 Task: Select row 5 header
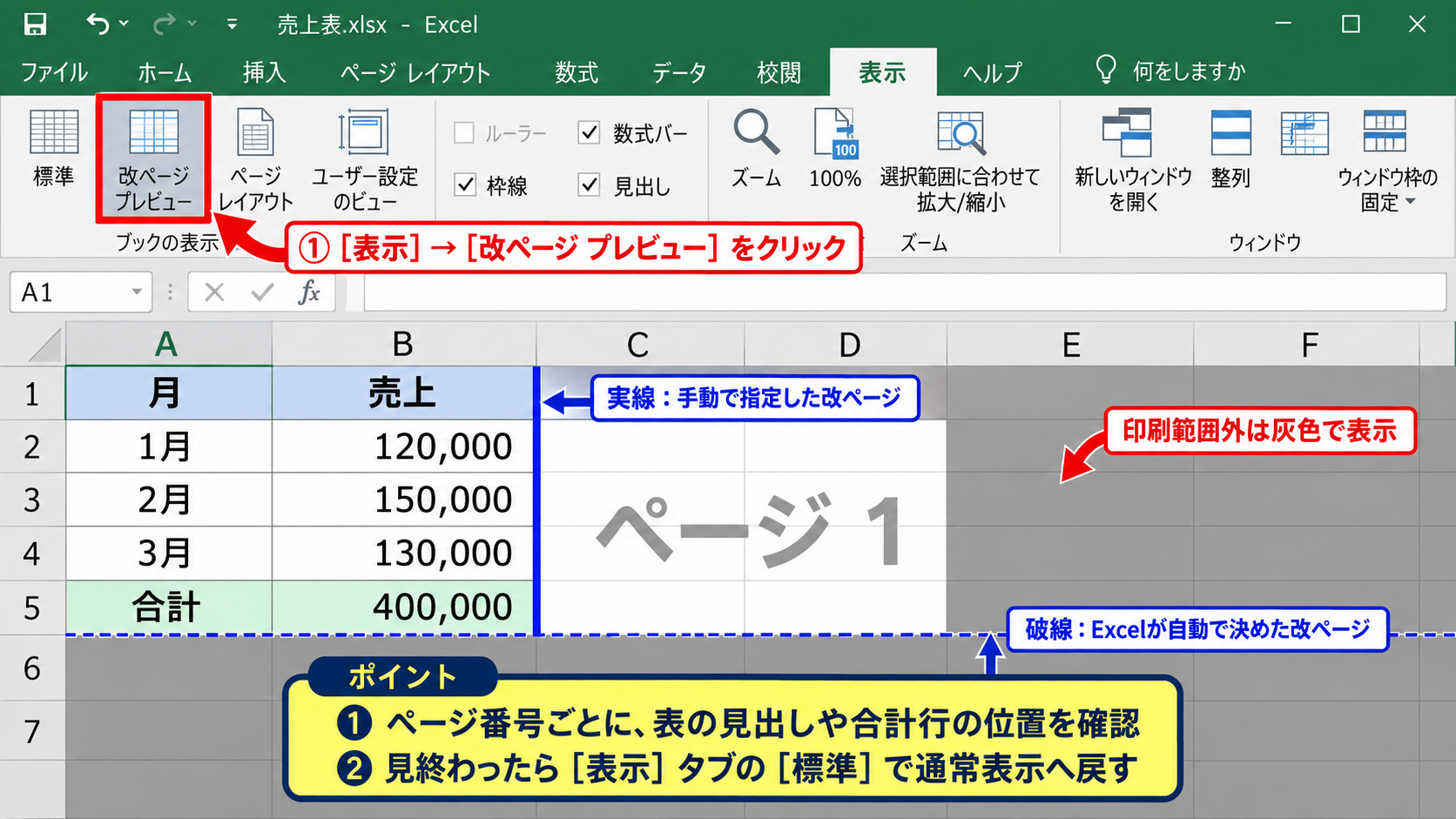tap(32, 608)
